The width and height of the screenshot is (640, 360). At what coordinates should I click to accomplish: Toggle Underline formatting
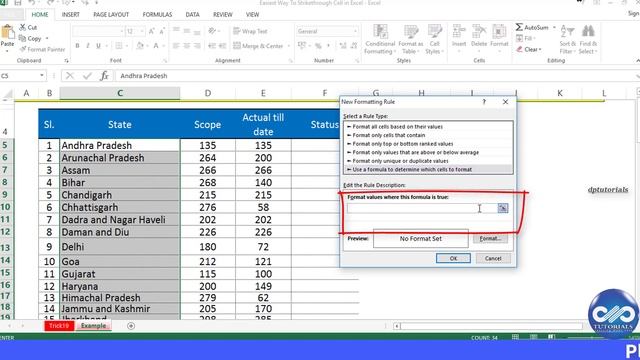98,46
